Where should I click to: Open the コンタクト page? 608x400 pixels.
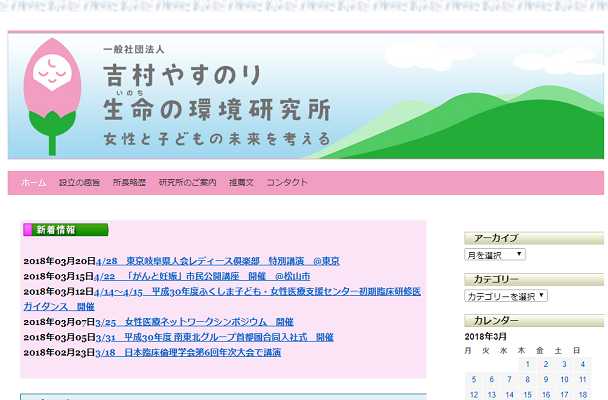point(287,183)
